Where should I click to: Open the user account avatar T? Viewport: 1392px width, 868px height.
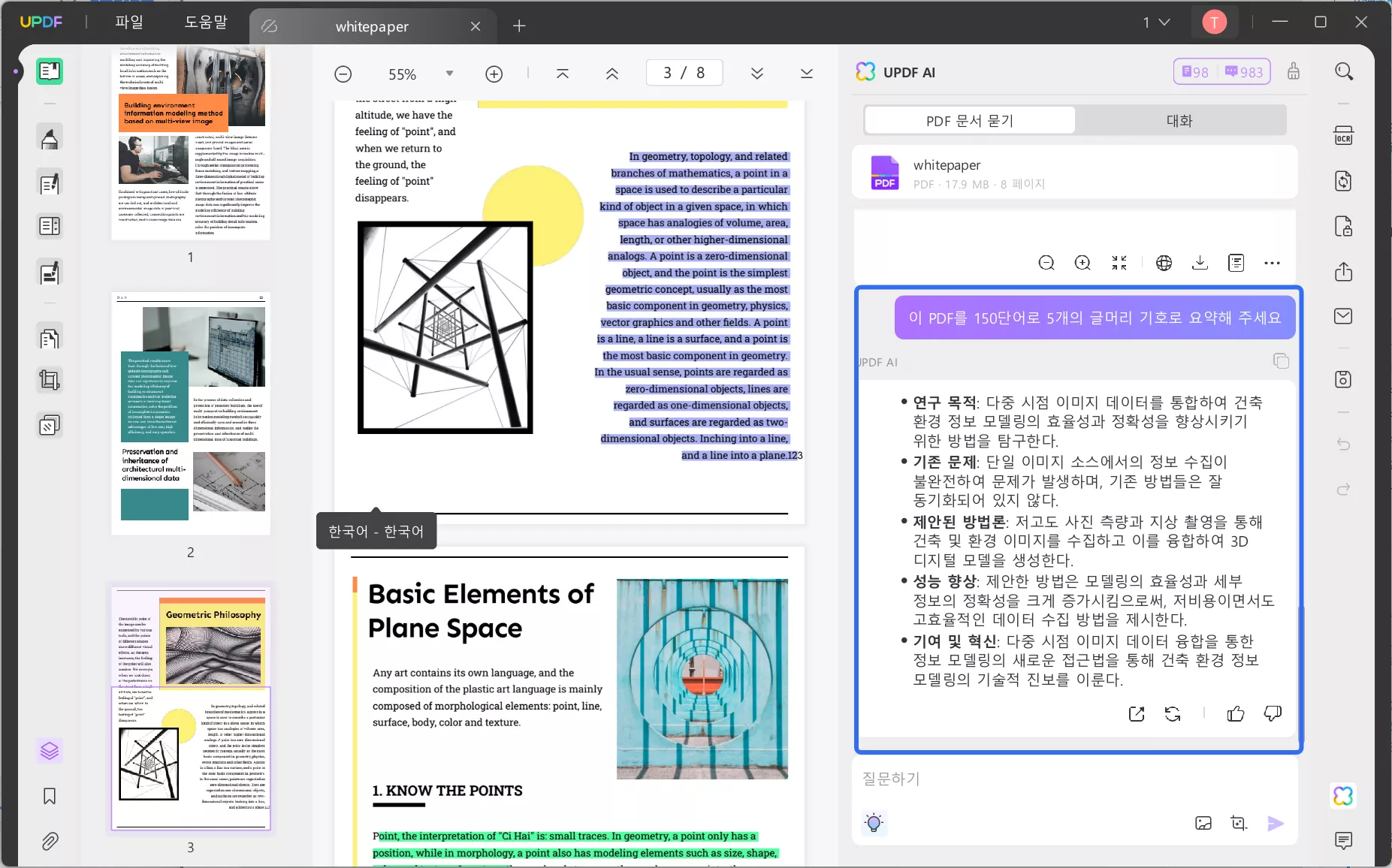click(x=1214, y=23)
